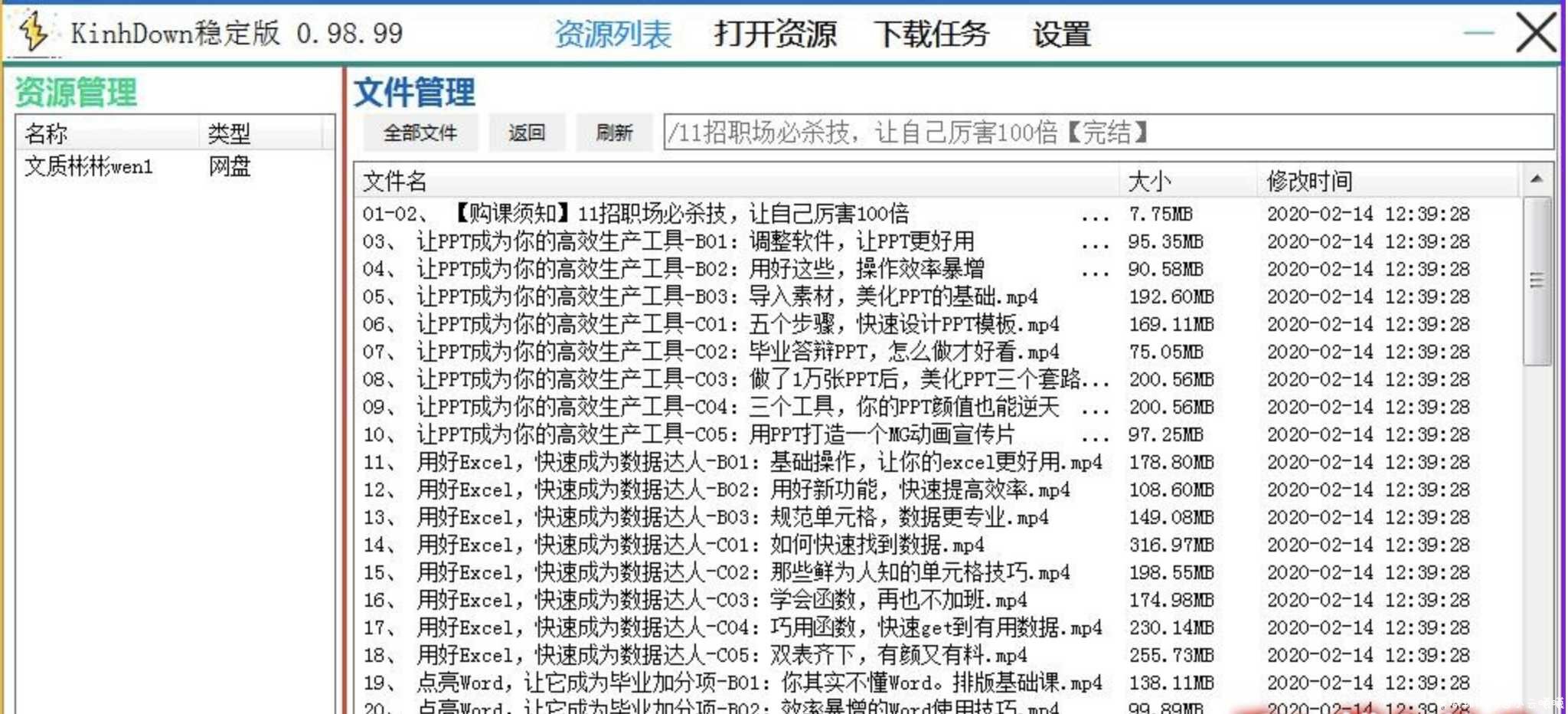This screenshot has width=1568, height=714.
Task: Select file 17、C04：巧用函数，快速get到有用数据.mp4
Action: pos(938,627)
